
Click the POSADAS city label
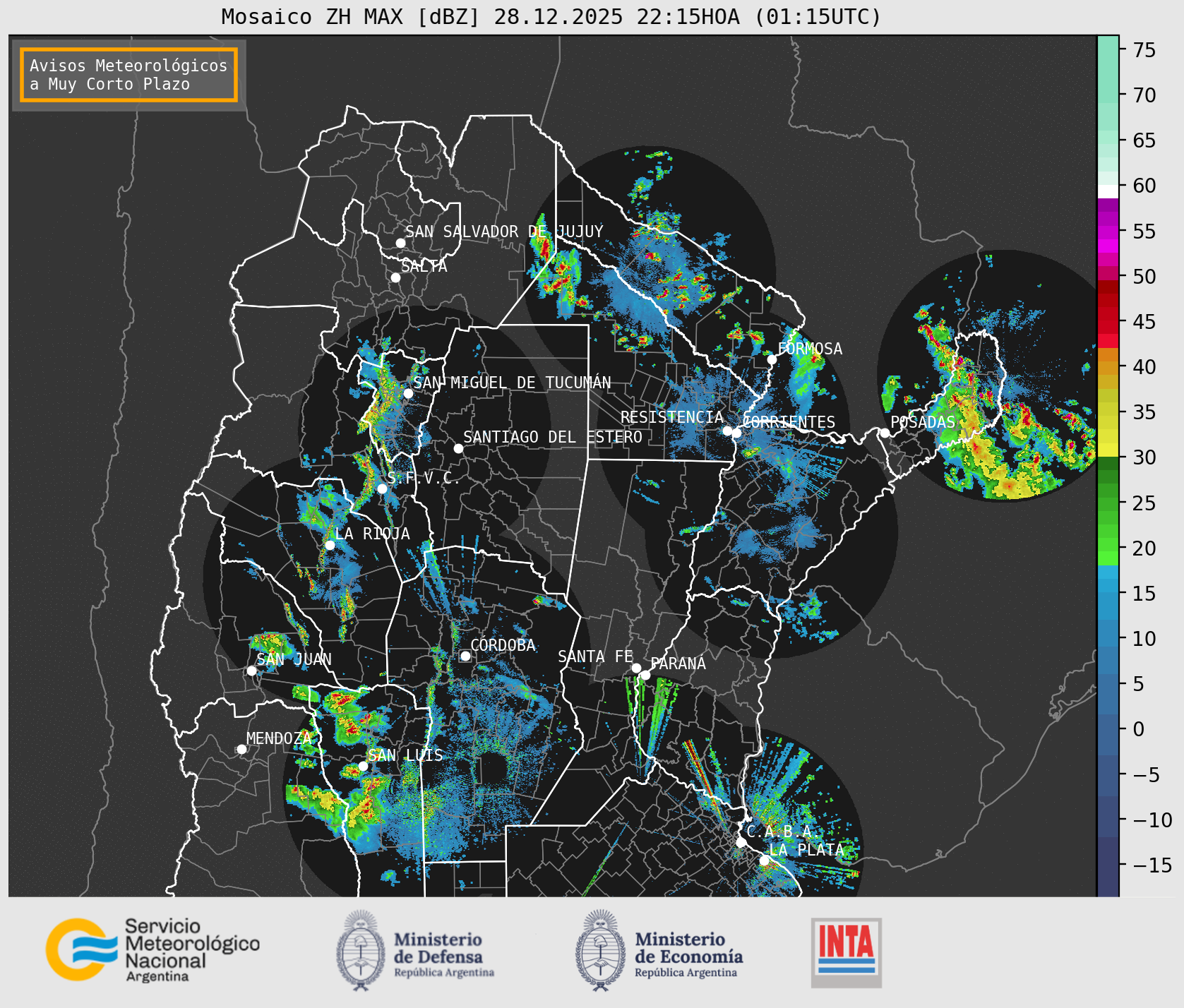click(x=923, y=422)
